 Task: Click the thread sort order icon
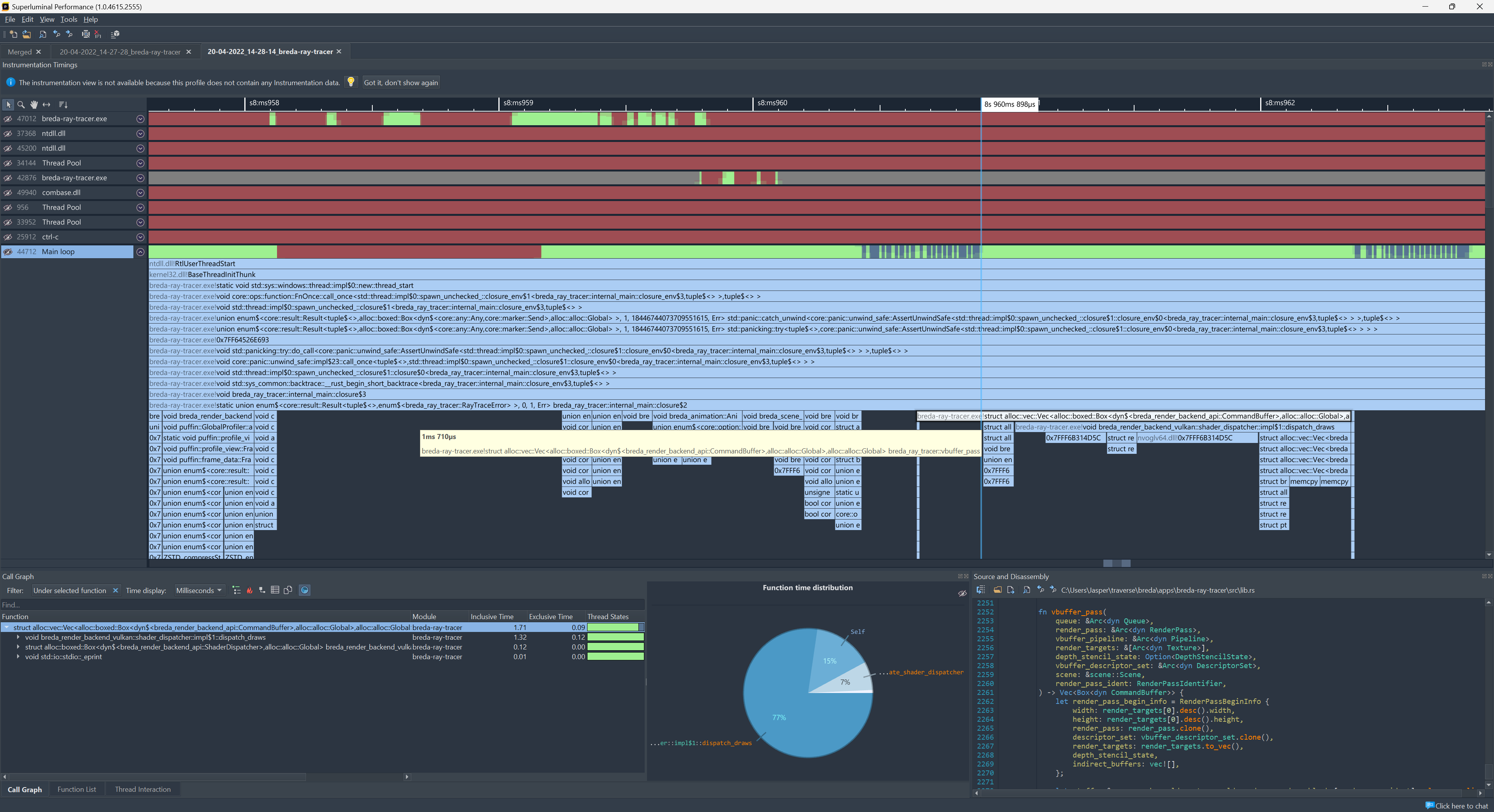tap(63, 105)
